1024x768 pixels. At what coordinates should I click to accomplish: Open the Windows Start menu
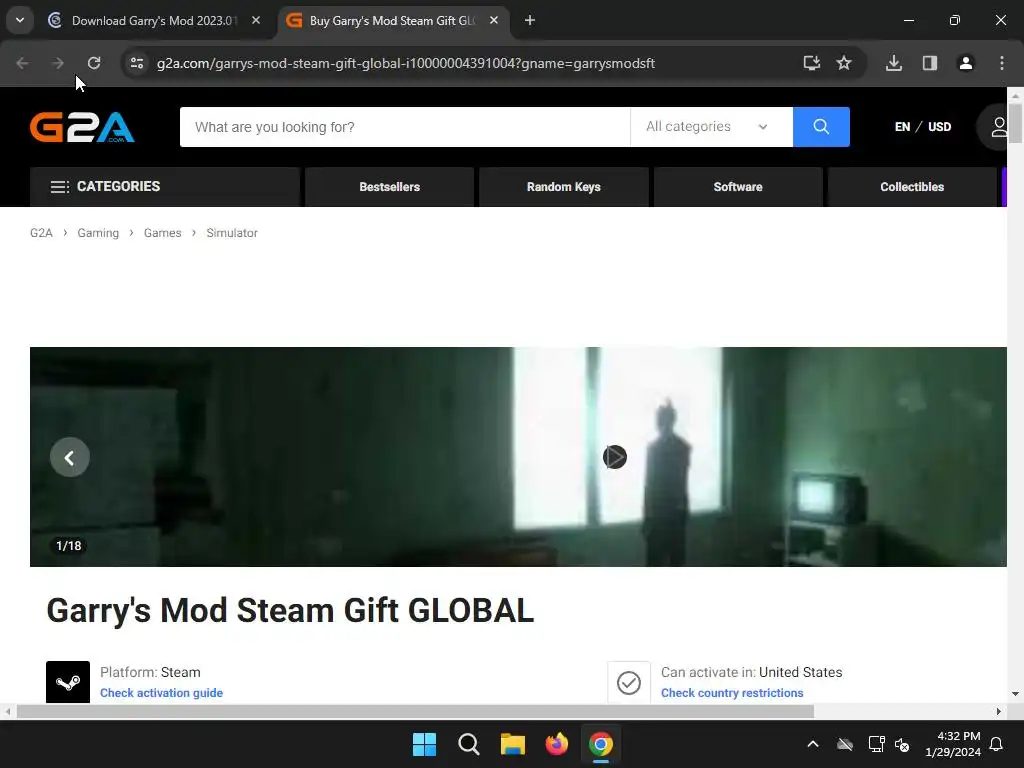tap(424, 744)
